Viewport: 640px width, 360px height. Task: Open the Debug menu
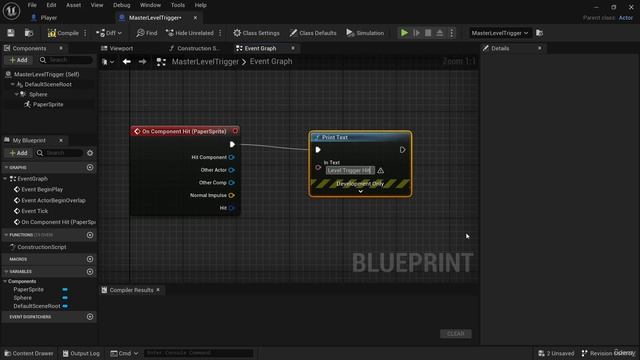[x=122, y=5]
